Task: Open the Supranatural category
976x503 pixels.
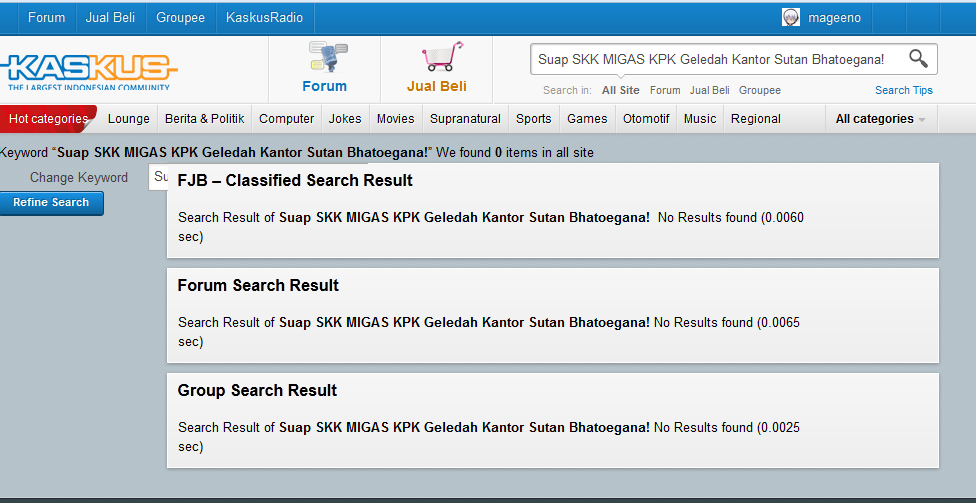Action: 465,119
